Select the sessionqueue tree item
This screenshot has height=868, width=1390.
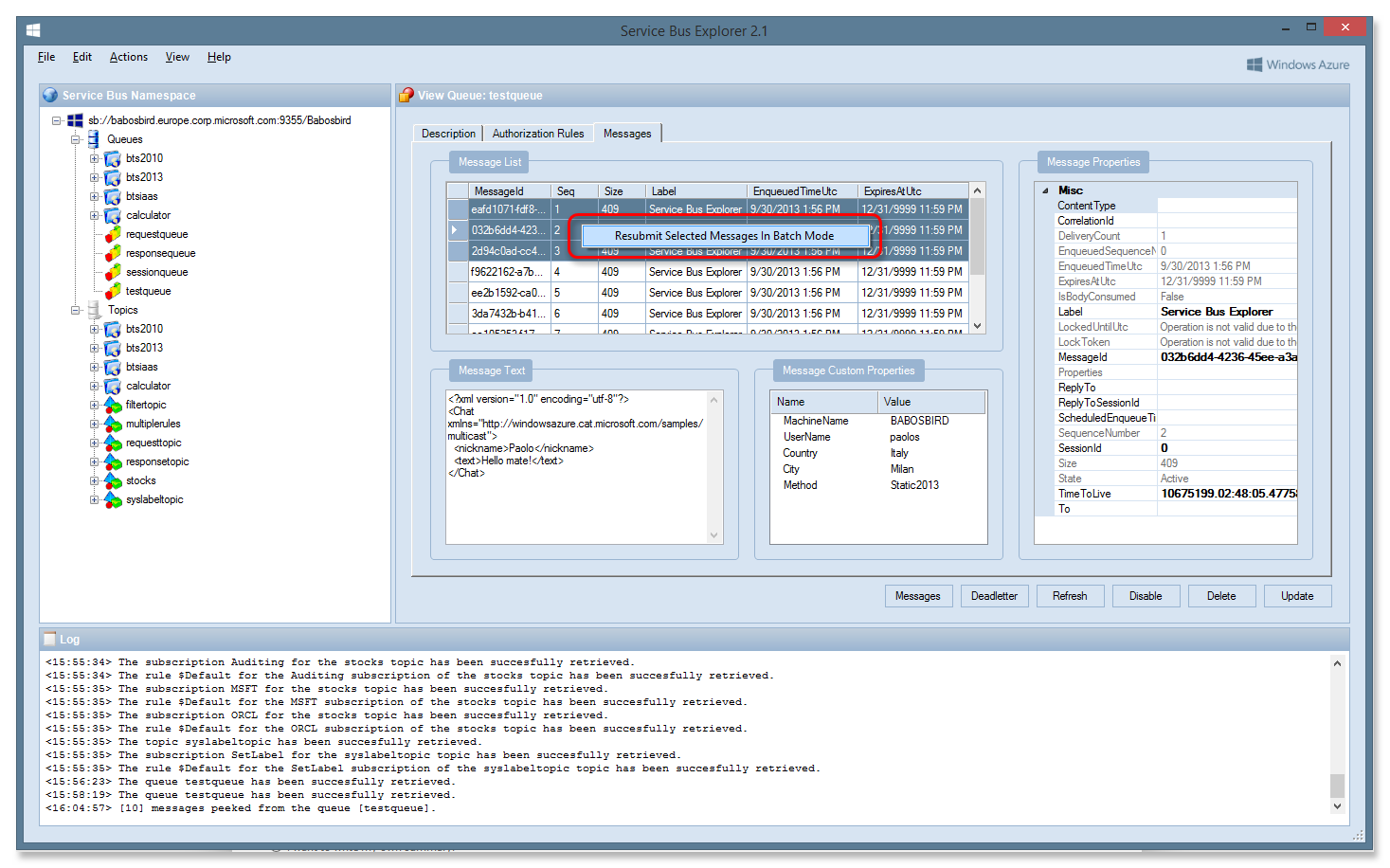[156, 272]
